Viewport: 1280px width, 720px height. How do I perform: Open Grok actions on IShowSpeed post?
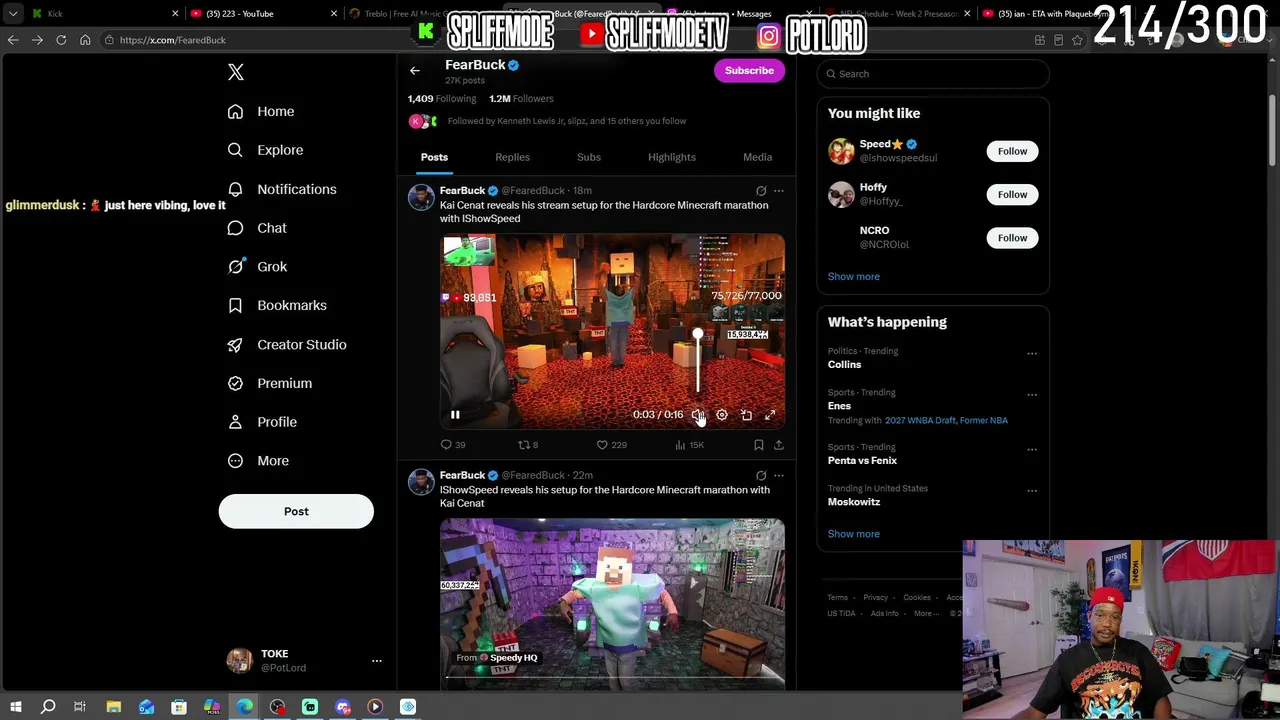pos(761,476)
